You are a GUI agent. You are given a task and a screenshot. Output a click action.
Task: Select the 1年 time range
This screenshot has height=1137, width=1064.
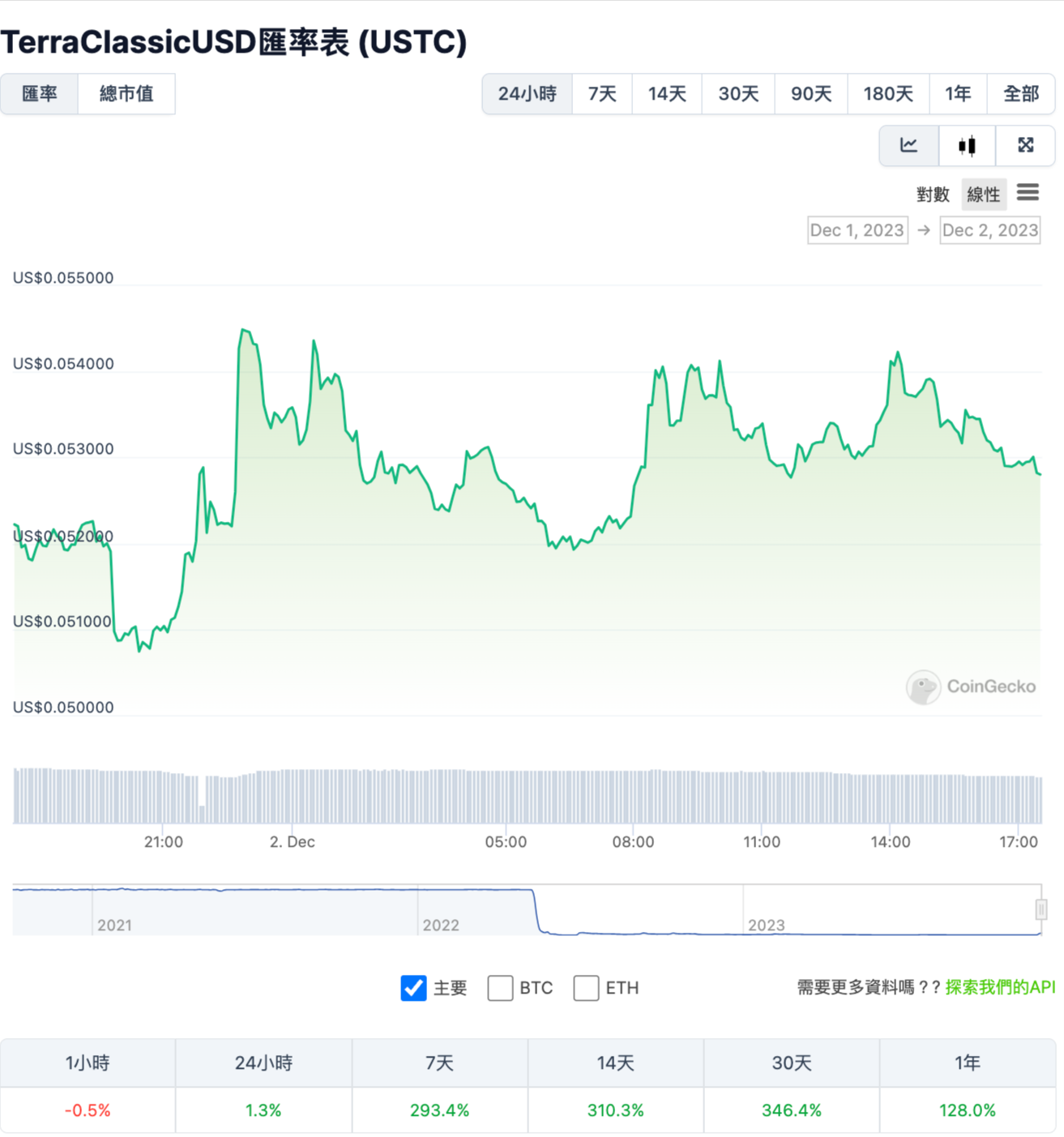point(957,94)
